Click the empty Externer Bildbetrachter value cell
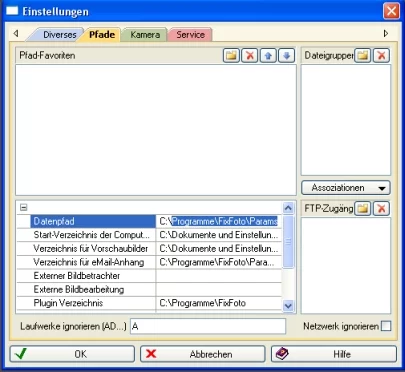The width and height of the screenshot is (405, 372). [219, 276]
